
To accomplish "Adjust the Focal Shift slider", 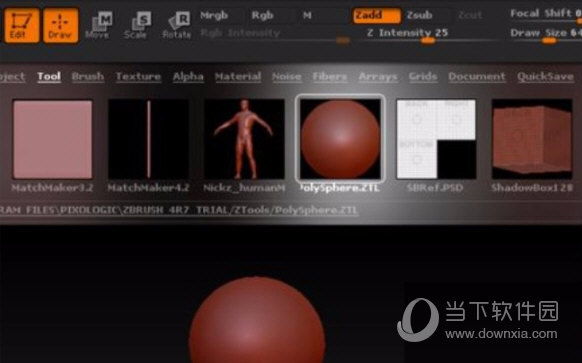I will tap(545, 15).
